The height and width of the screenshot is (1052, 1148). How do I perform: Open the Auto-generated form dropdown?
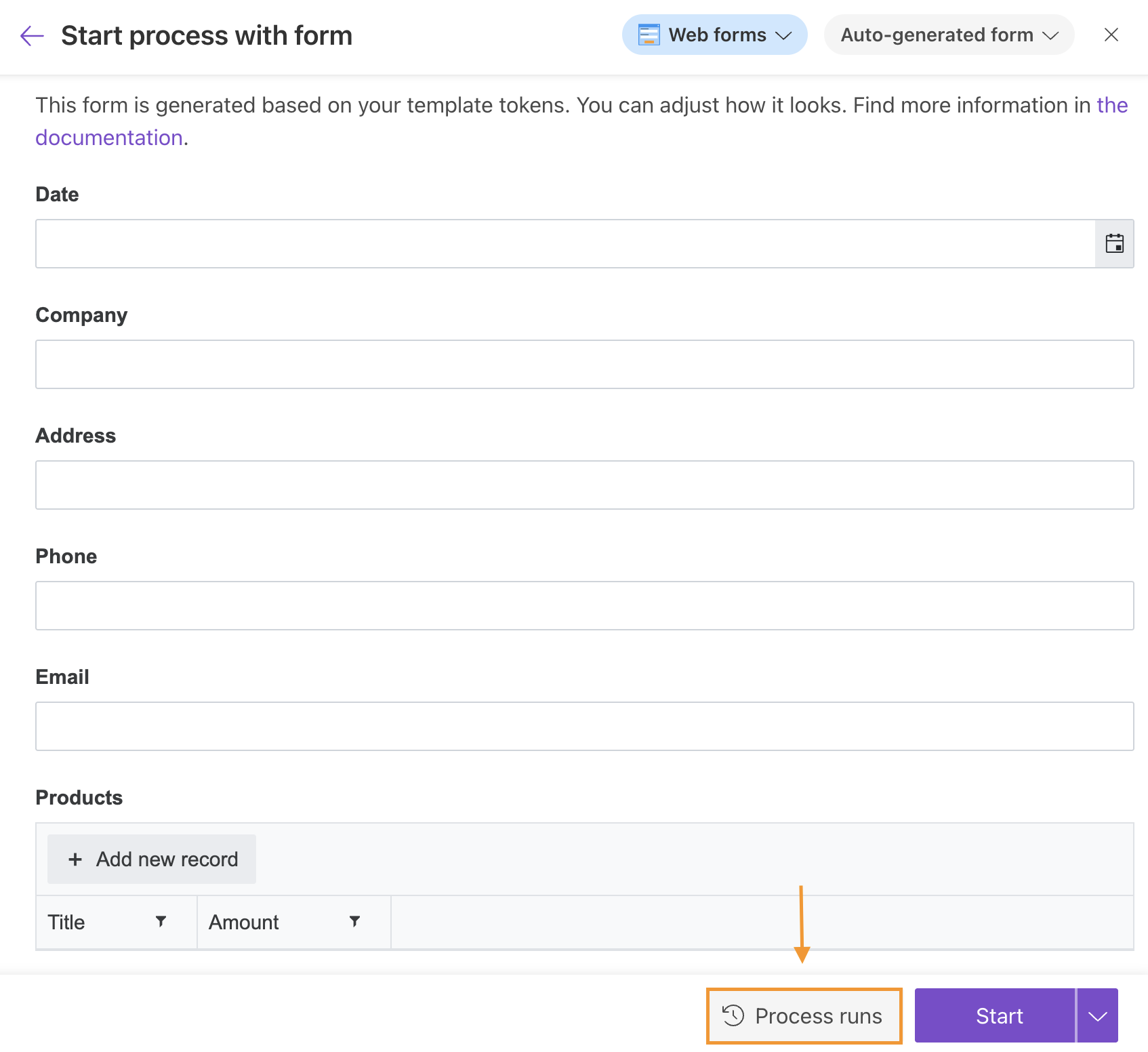949,35
